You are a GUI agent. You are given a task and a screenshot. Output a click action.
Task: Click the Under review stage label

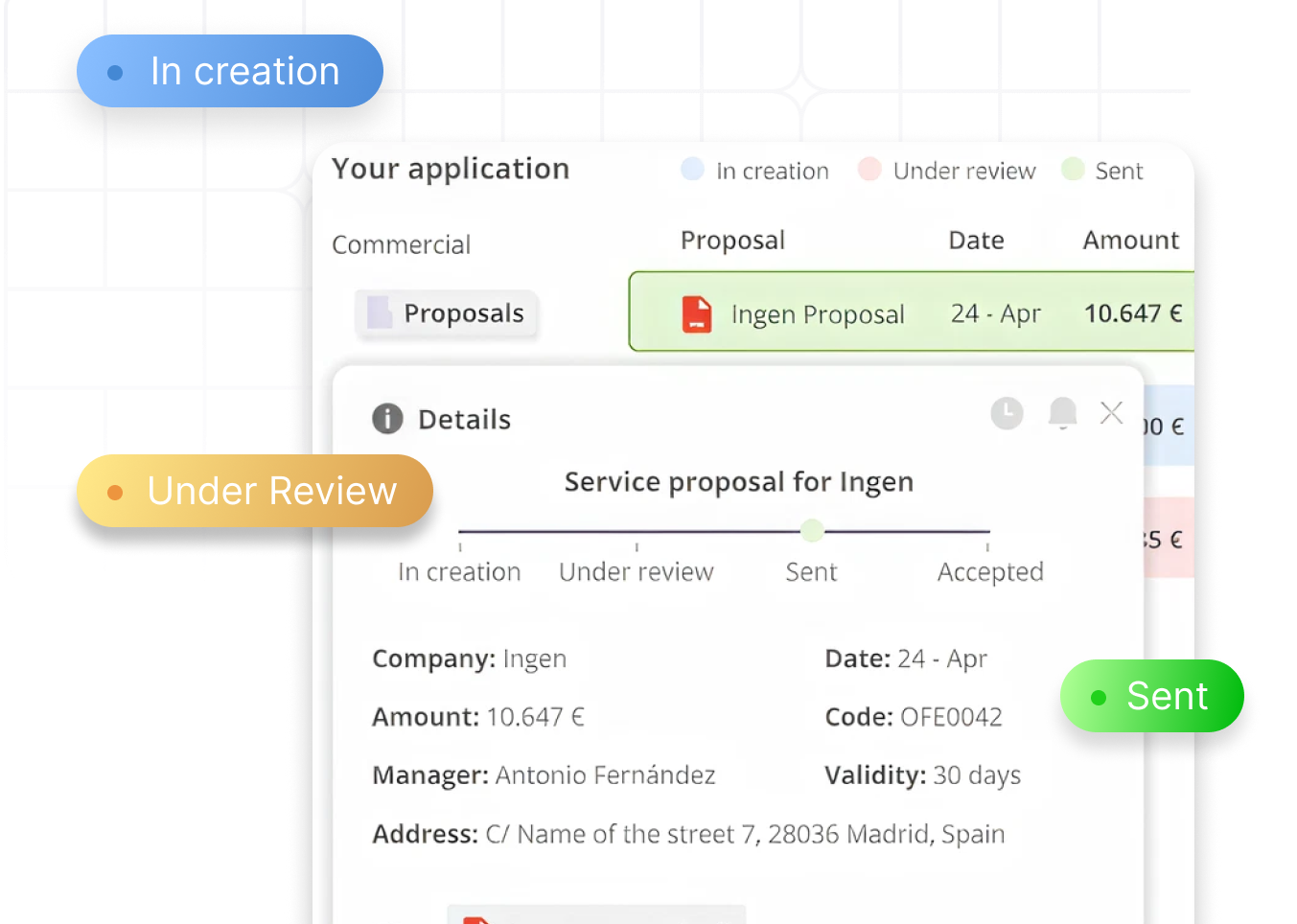pos(637,572)
